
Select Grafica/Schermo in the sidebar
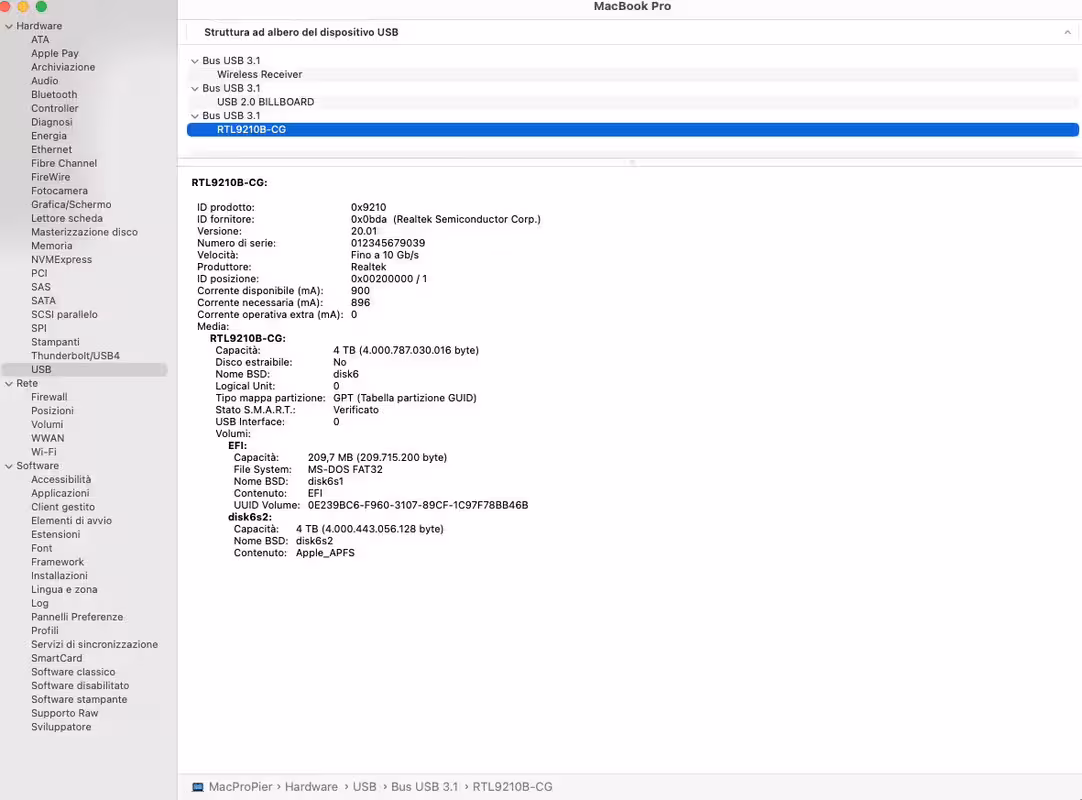pos(71,205)
